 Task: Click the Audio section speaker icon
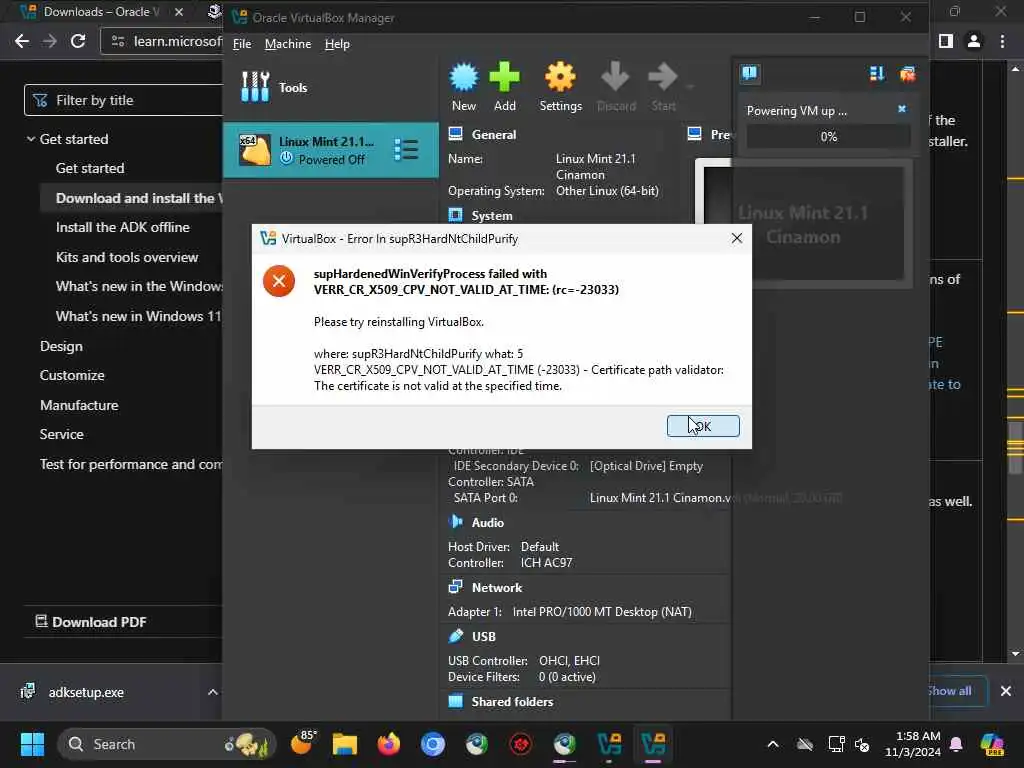(x=456, y=522)
